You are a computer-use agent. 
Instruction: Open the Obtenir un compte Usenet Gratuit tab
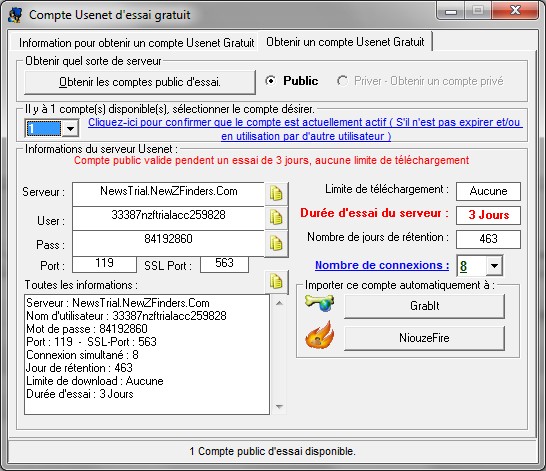pyautogui.click(x=345, y=42)
